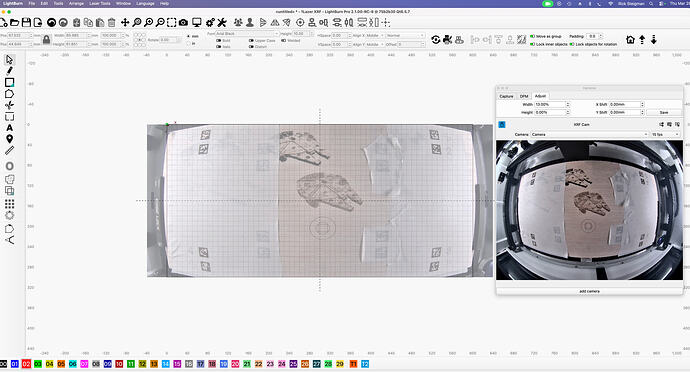Open the Circular Array gear tool

point(9,215)
